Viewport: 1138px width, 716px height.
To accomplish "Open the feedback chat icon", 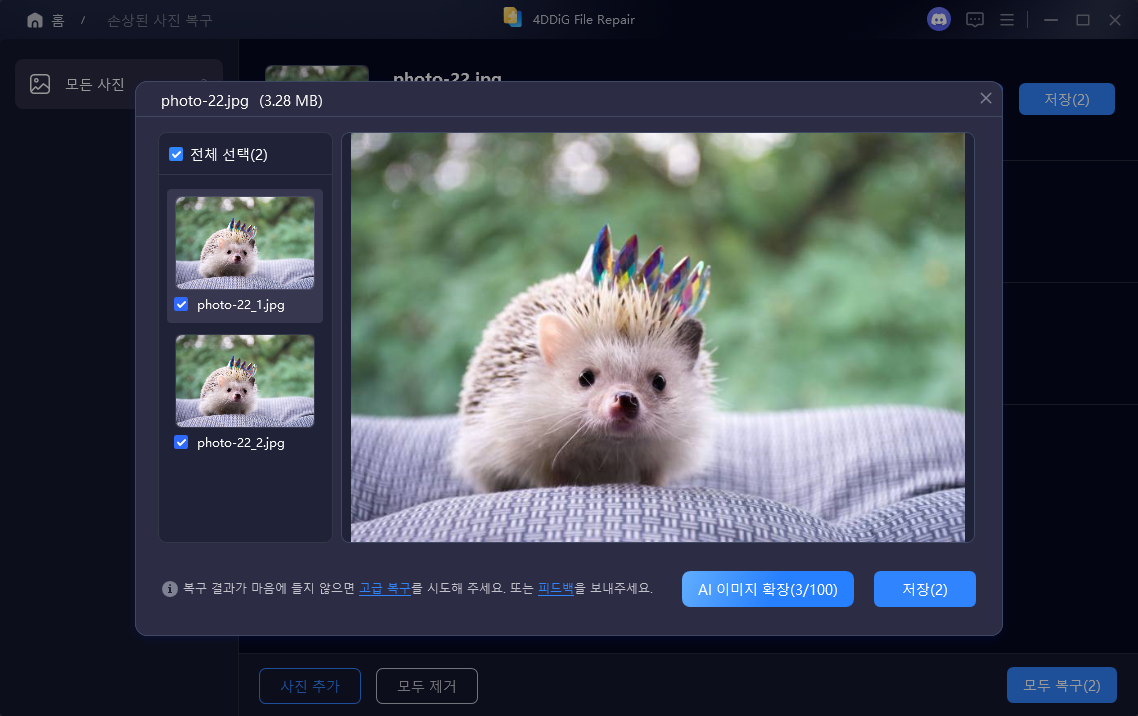I will pos(975,20).
